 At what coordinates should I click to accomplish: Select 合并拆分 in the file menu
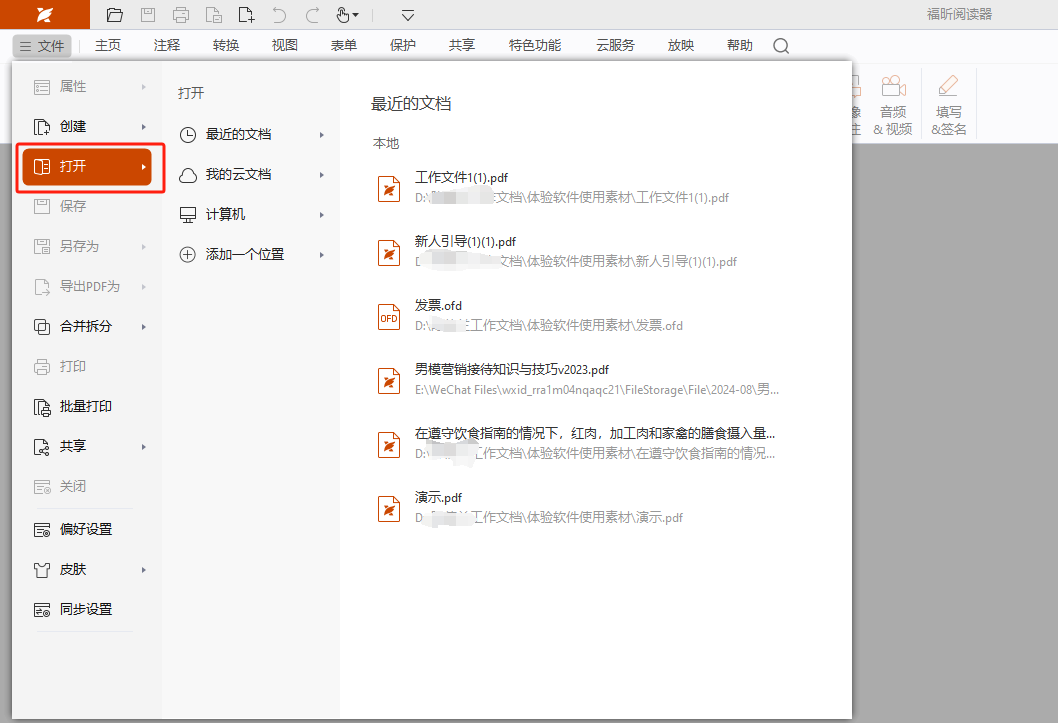tap(86, 327)
